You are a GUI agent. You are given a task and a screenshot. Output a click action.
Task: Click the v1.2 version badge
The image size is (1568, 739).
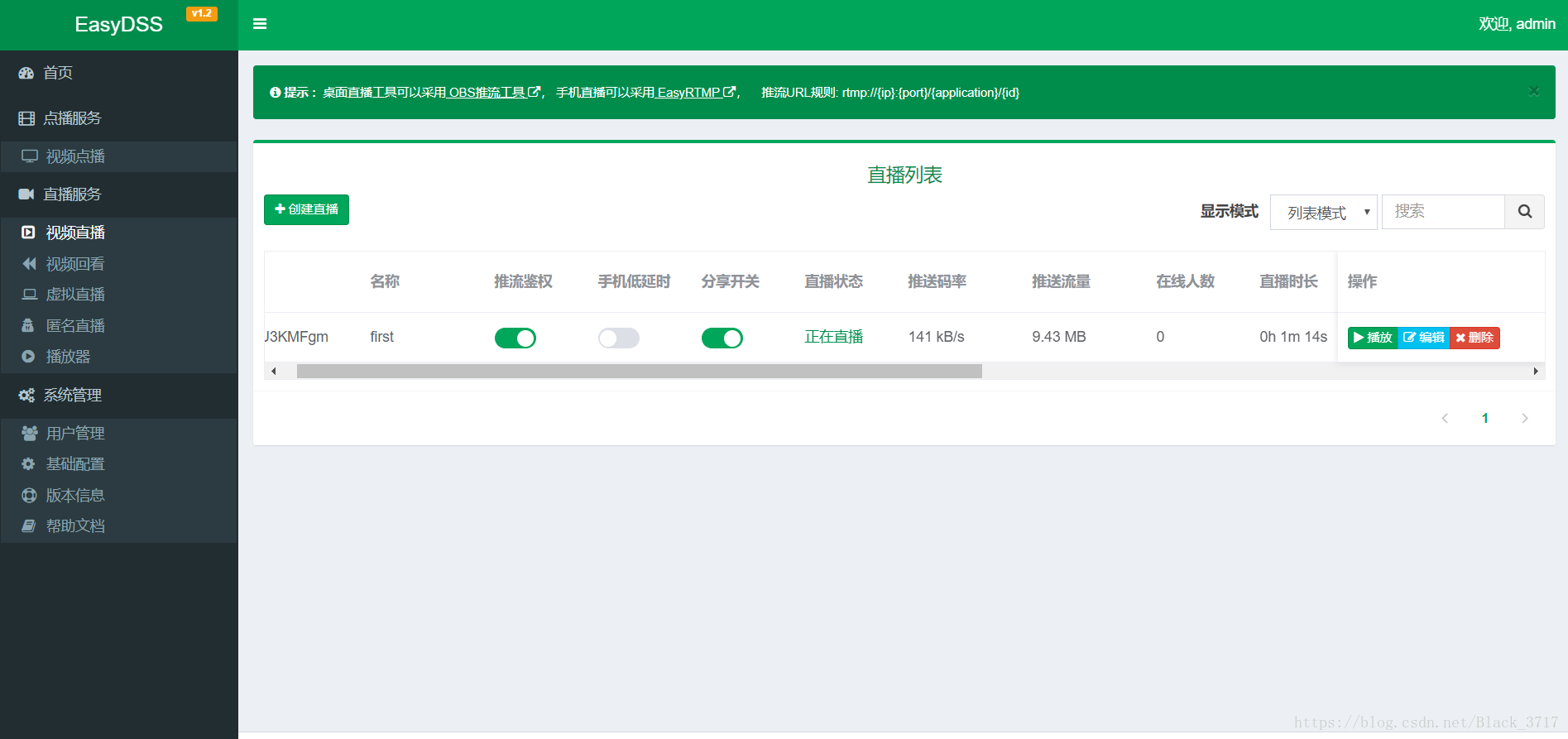point(202,13)
